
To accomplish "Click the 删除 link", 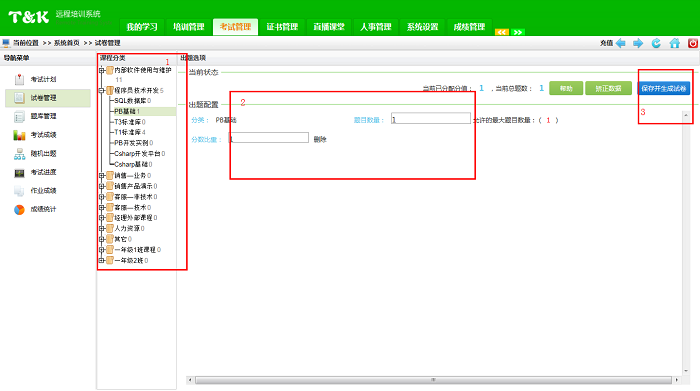I will tap(320, 139).
